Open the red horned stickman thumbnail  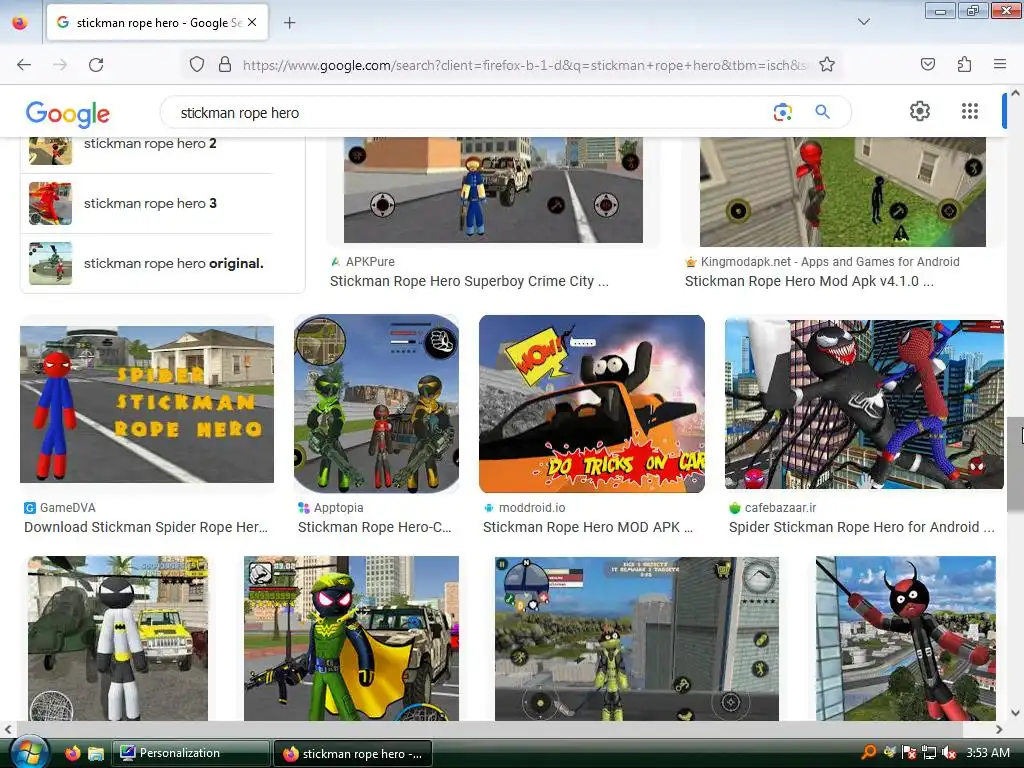click(906, 638)
